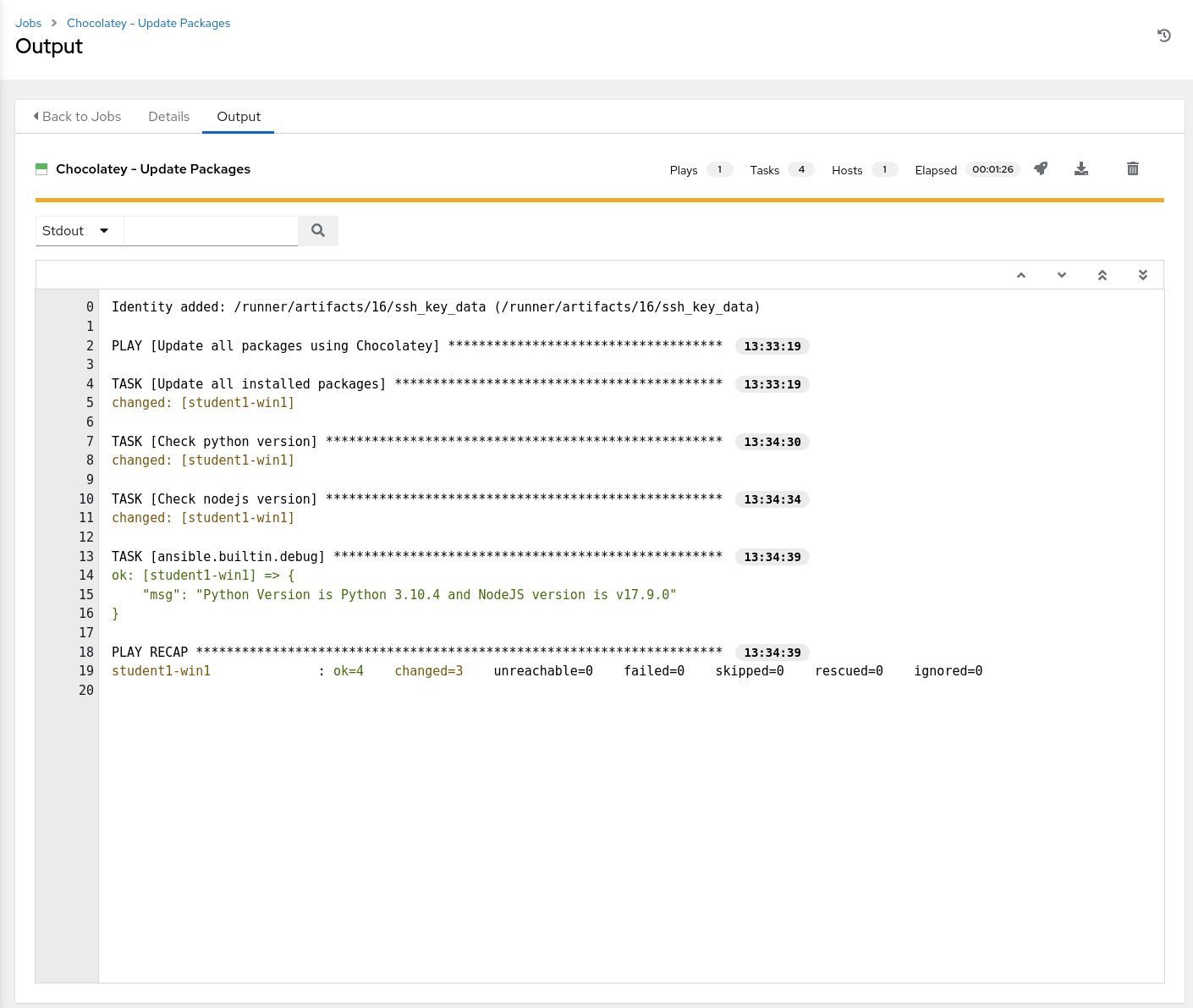Select TASK Check nodejs version line

coord(417,498)
